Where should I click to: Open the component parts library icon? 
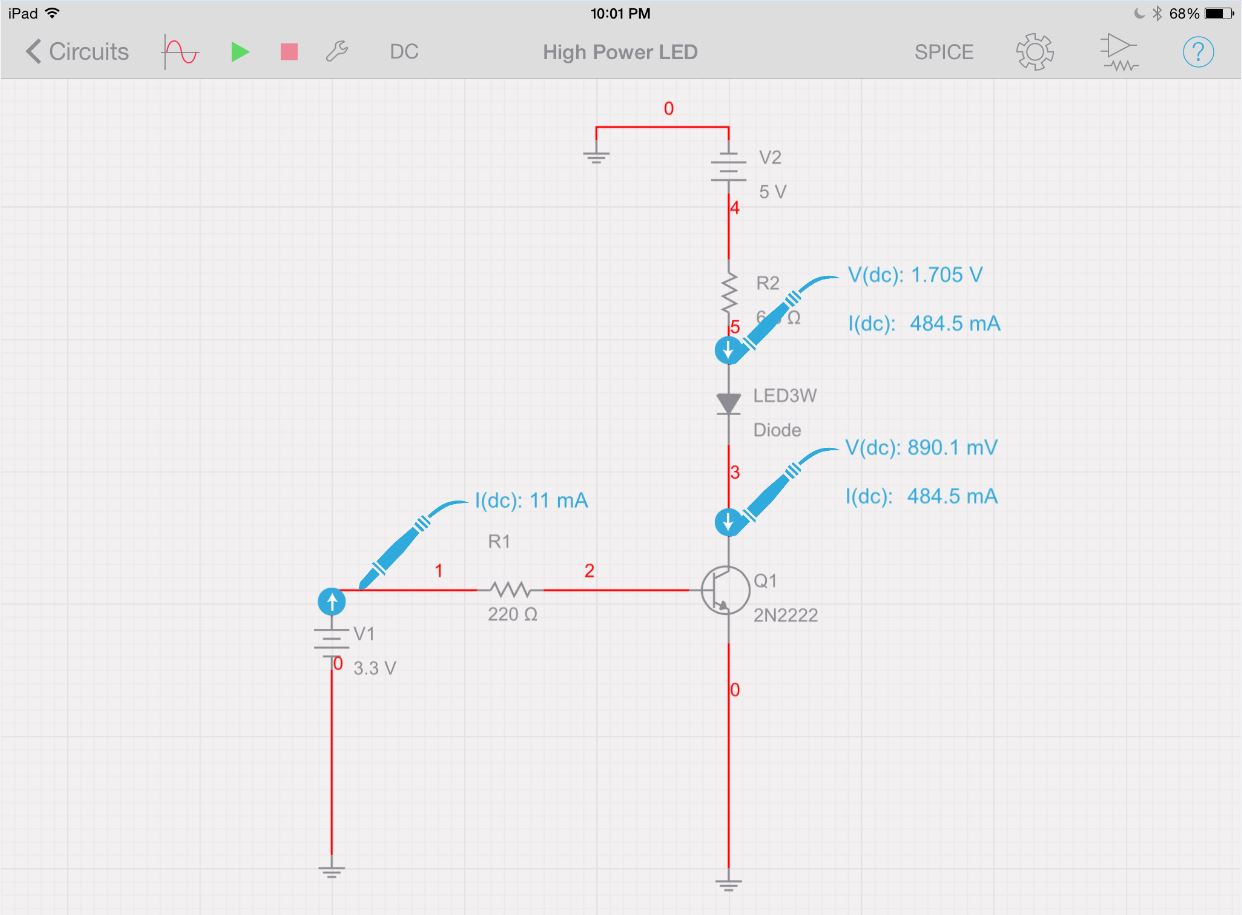pos(1118,51)
